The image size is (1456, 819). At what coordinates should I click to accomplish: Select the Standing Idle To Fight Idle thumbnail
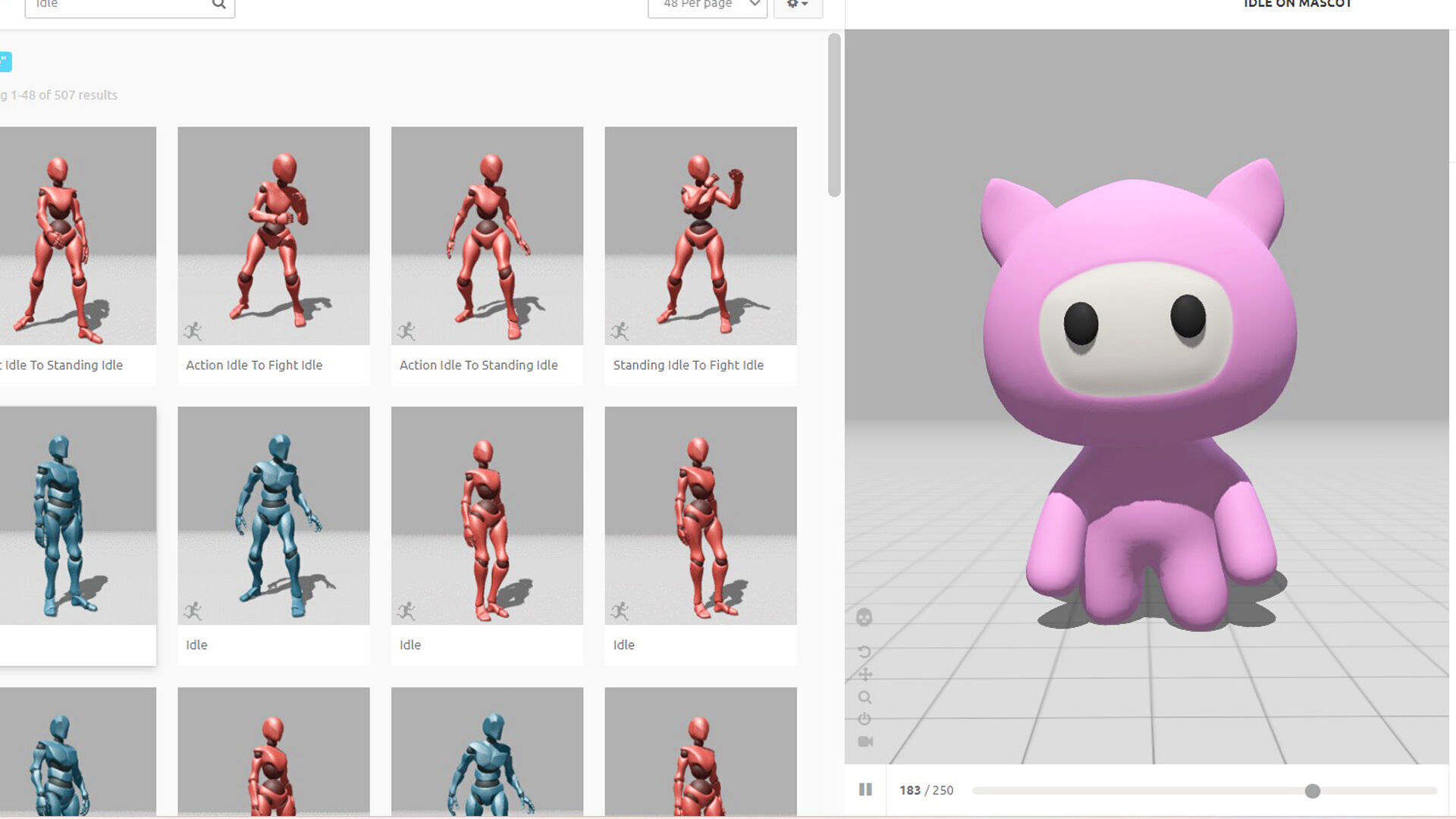pyautogui.click(x=701, y=236)
